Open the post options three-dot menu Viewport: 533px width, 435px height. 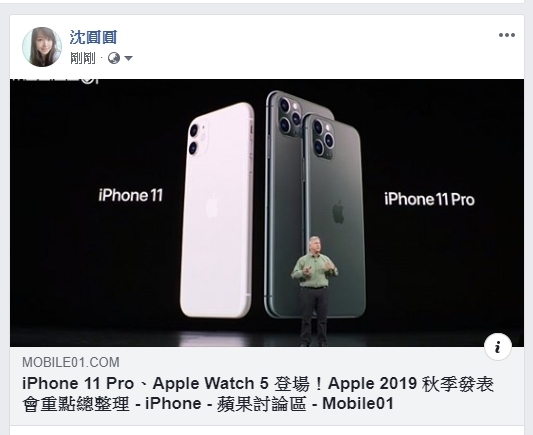506,35
